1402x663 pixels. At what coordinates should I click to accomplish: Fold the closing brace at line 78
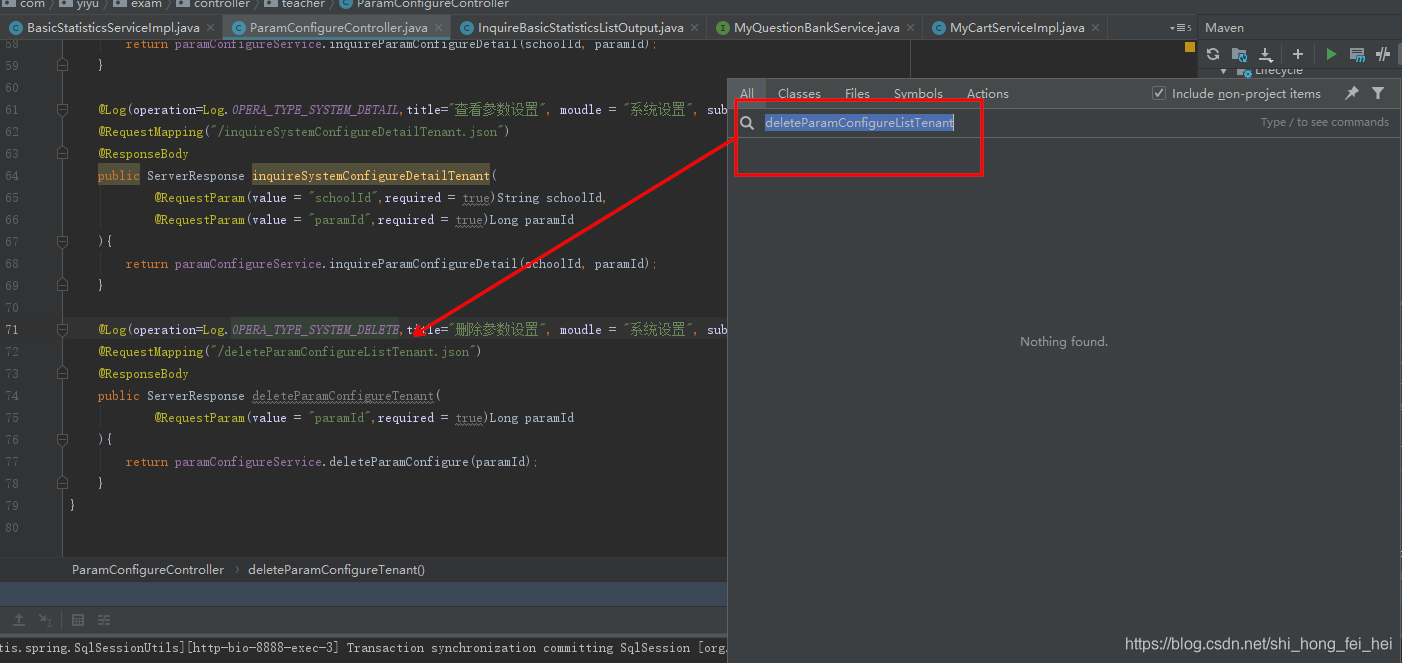pyautogui.click(x=62, y=483)
